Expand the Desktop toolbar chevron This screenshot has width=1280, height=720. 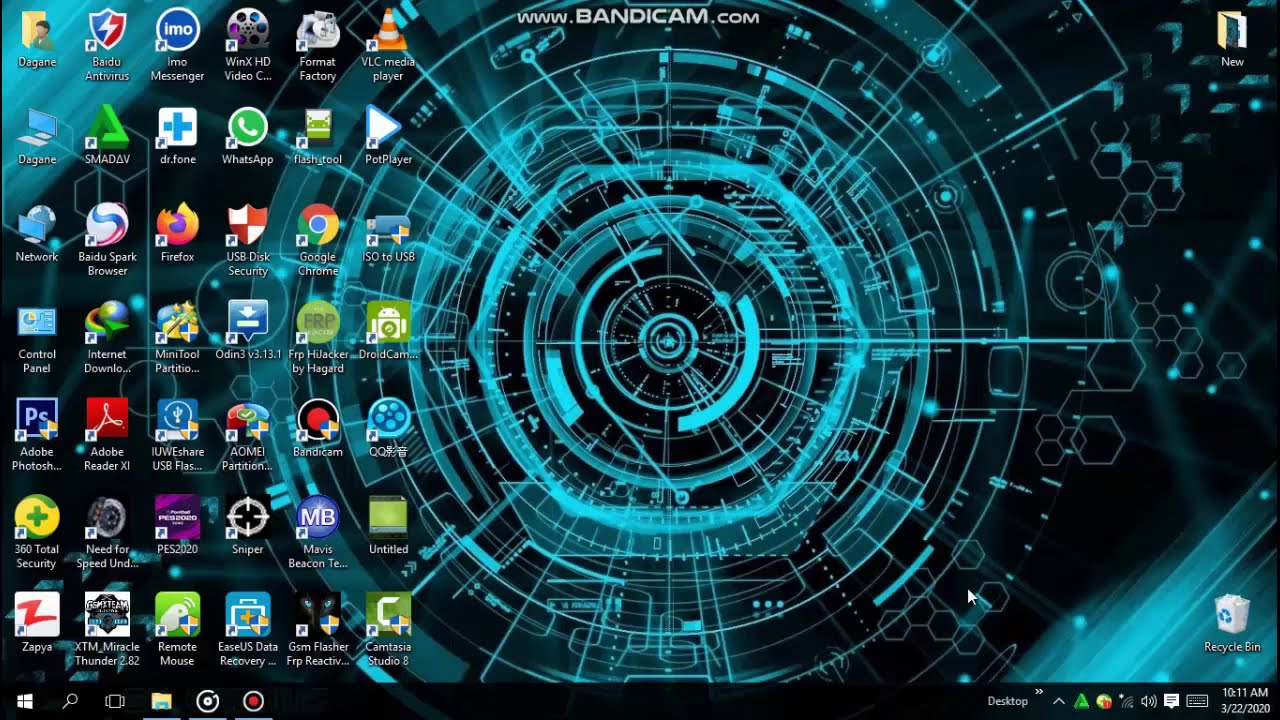pyautogui.click(x=1038, y=692)
